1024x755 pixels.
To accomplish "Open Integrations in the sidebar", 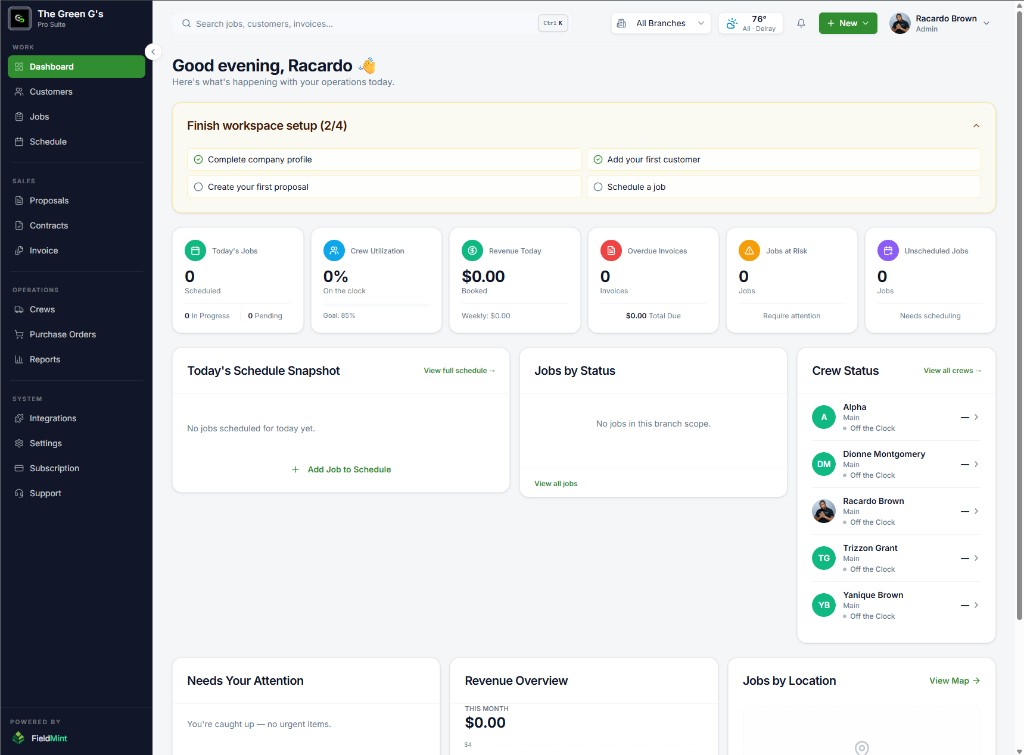I will point(76,418).
